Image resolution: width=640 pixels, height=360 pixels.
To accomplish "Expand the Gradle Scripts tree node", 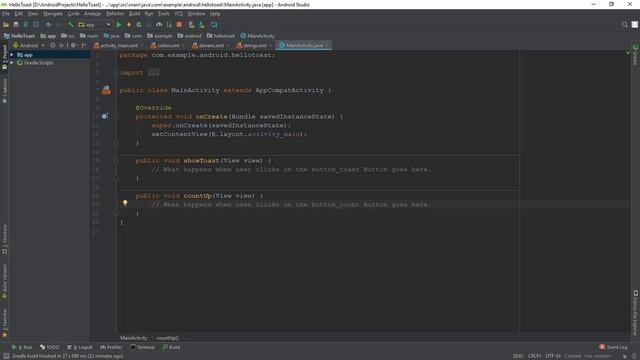I will tap(12, 63).
